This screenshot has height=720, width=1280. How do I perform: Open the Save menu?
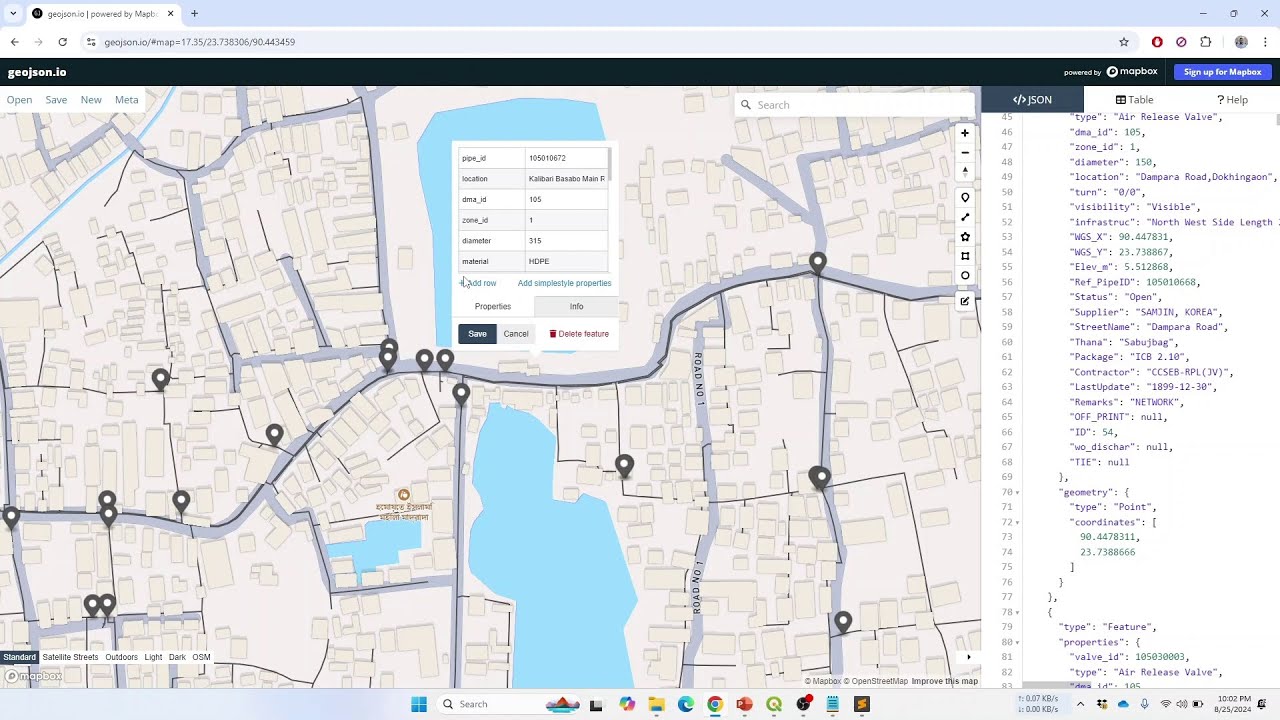pos(56,100)
